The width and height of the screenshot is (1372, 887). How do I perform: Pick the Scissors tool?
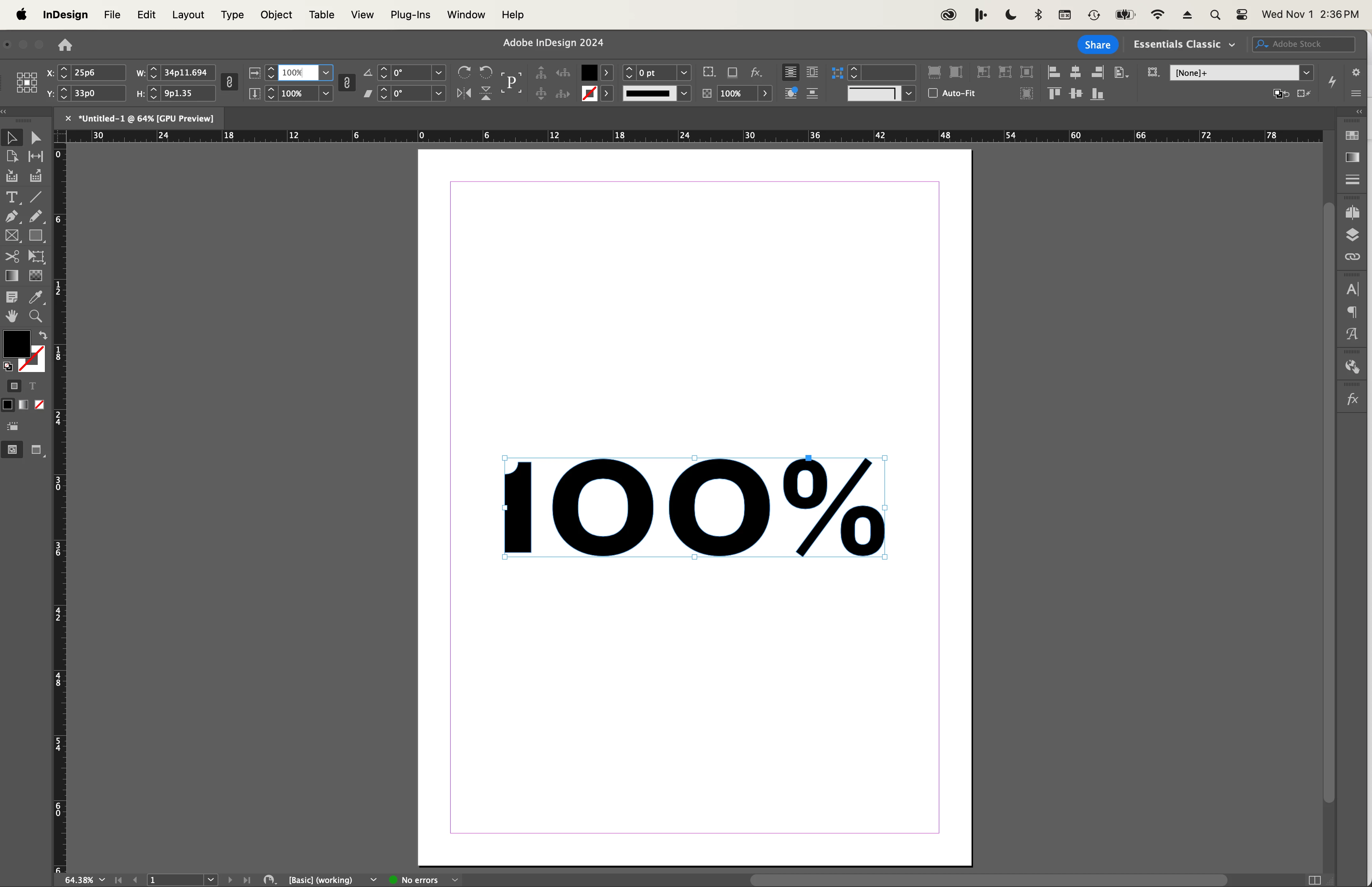click(x=11, y=256)
